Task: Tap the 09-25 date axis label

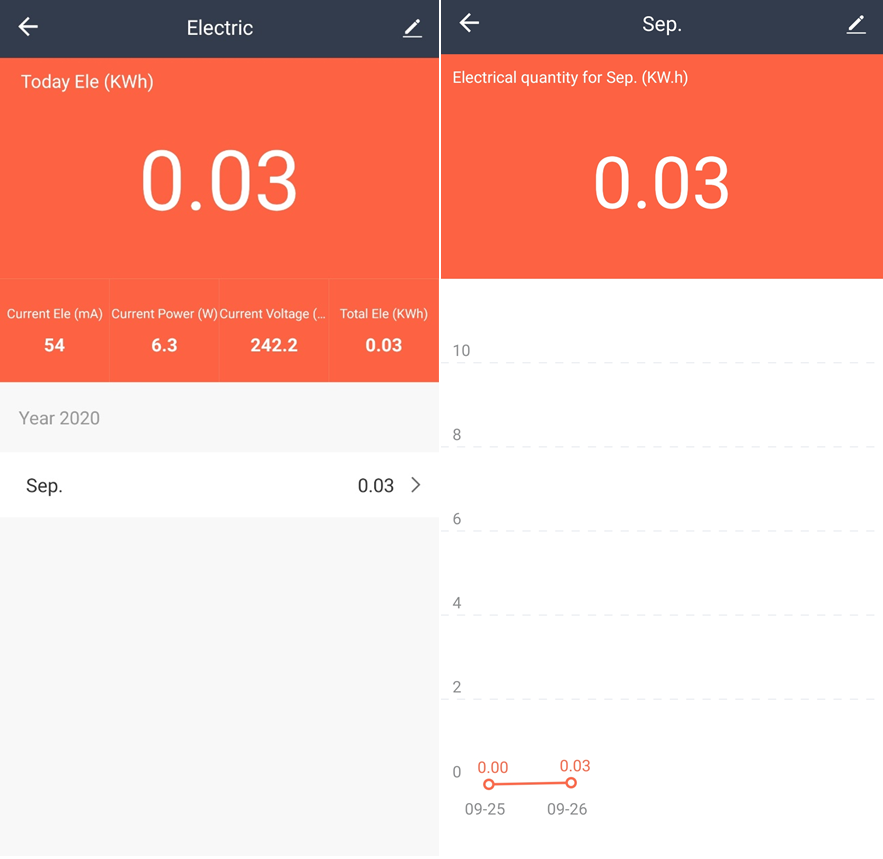Action: point(485,809)
